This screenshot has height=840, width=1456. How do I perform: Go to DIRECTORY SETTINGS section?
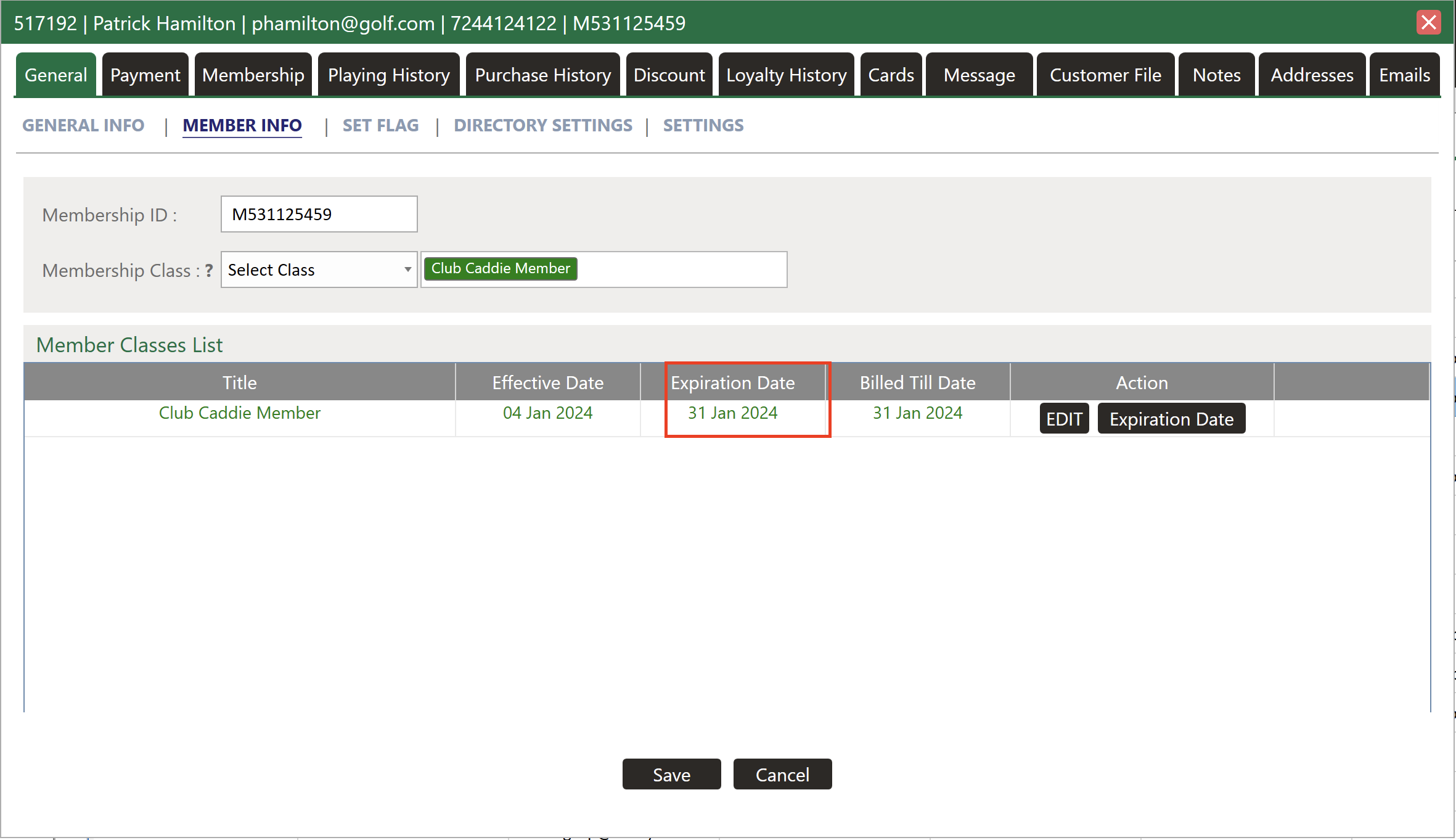(542, 125)
